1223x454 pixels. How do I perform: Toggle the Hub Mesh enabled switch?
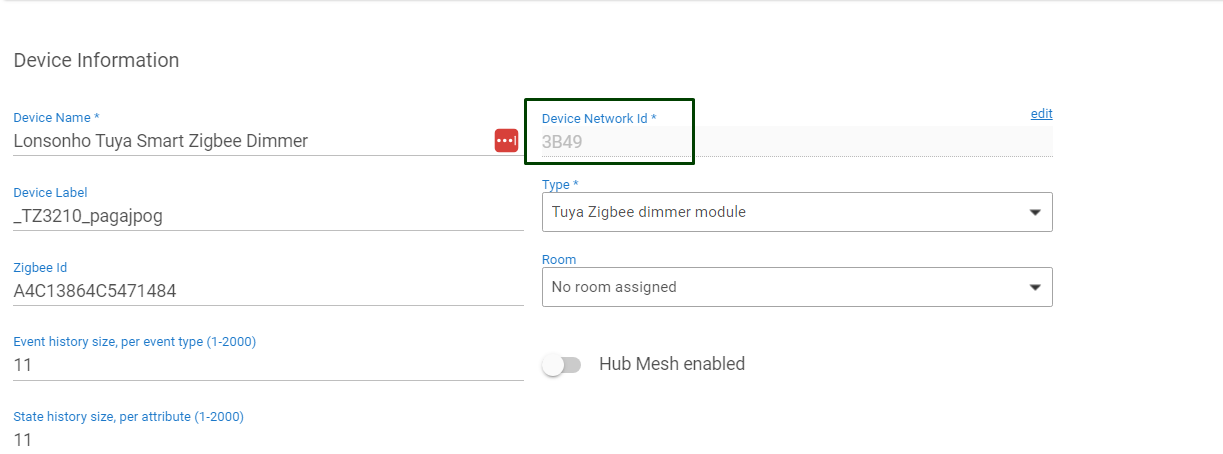click(561, 365)
